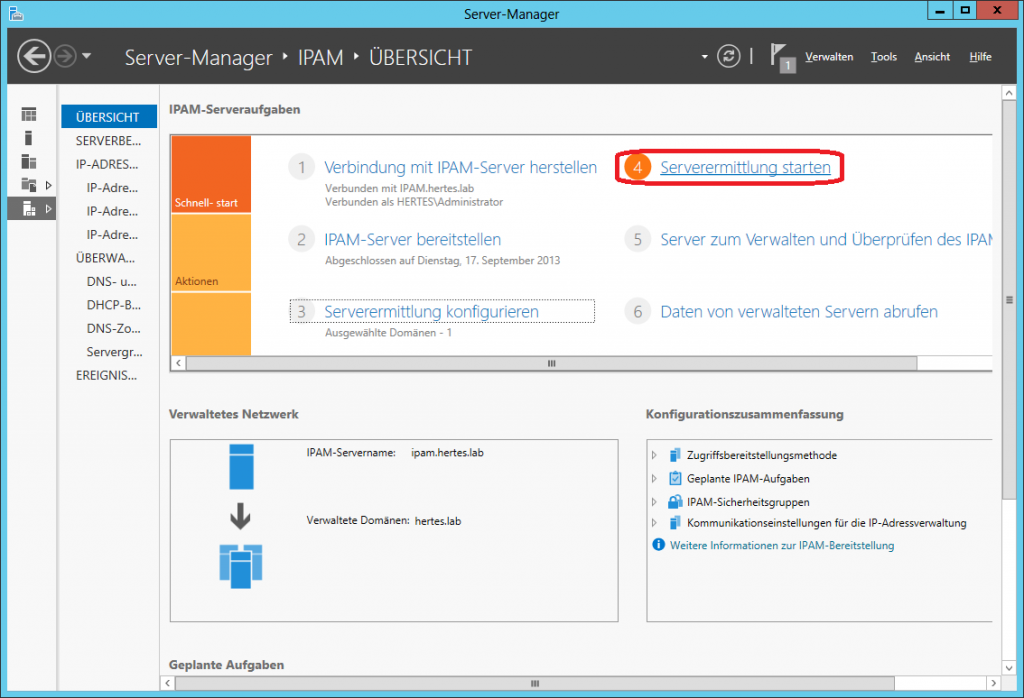Click the Geplante IPAM-Aufgaben checklist icon

coord(675,478)
